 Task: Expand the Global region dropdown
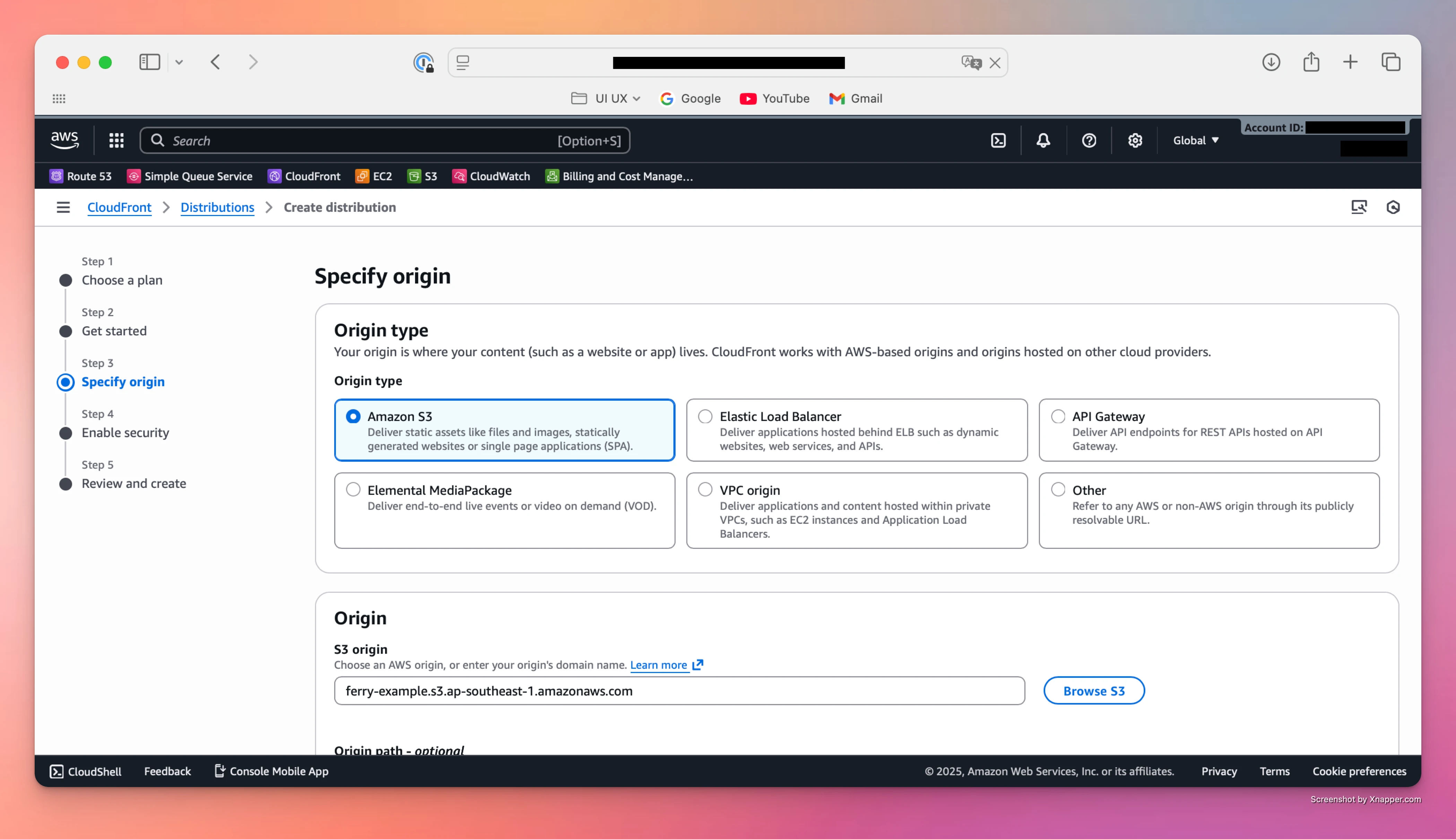point(1196,141)
